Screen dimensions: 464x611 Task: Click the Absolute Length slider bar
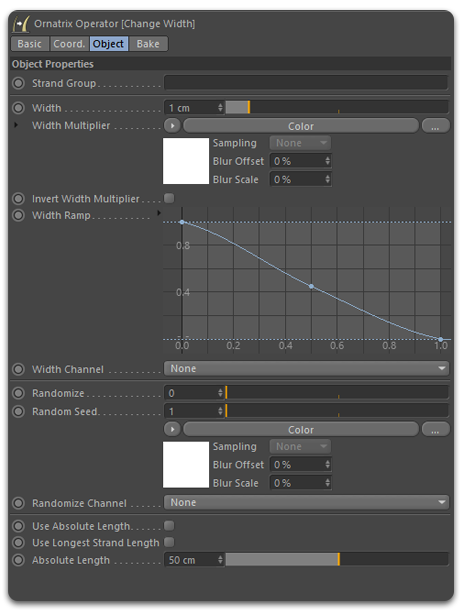[337, 560]
